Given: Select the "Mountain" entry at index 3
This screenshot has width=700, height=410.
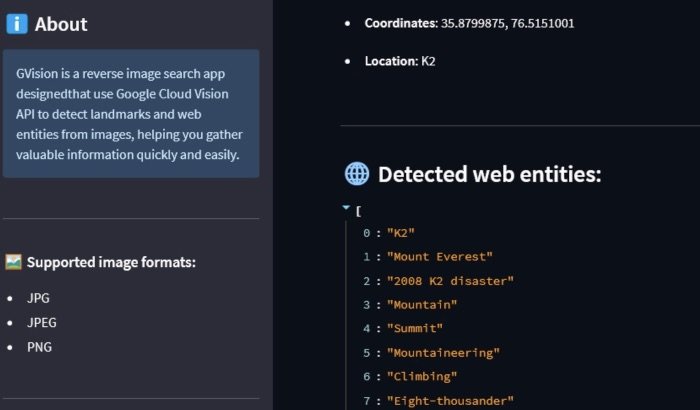Looking at the screenshot, I should (422, 305).
